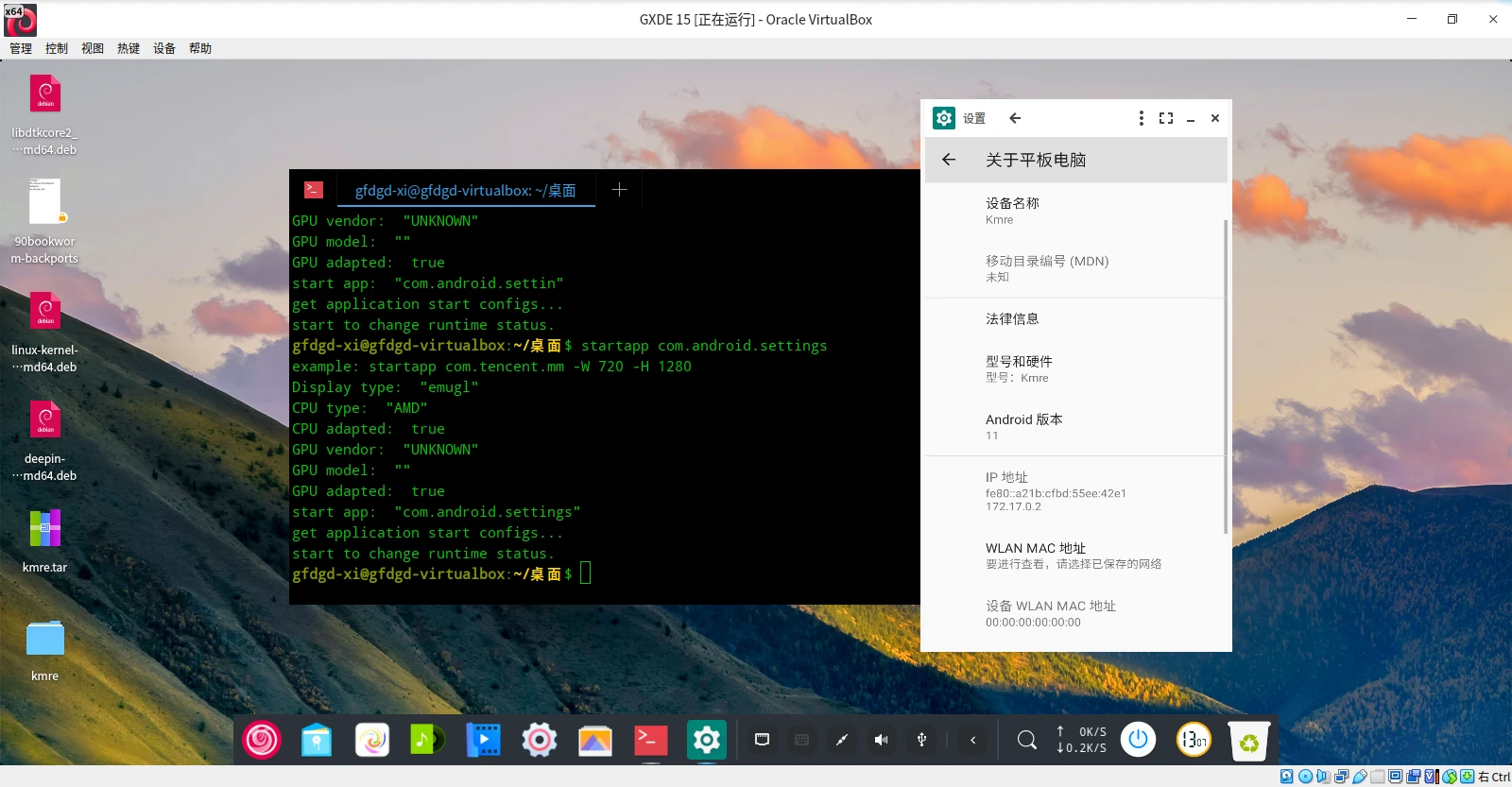Open the system settings gear in dock
The width and height of the screenshot is (1512, 787).
[x=539, y=740]
